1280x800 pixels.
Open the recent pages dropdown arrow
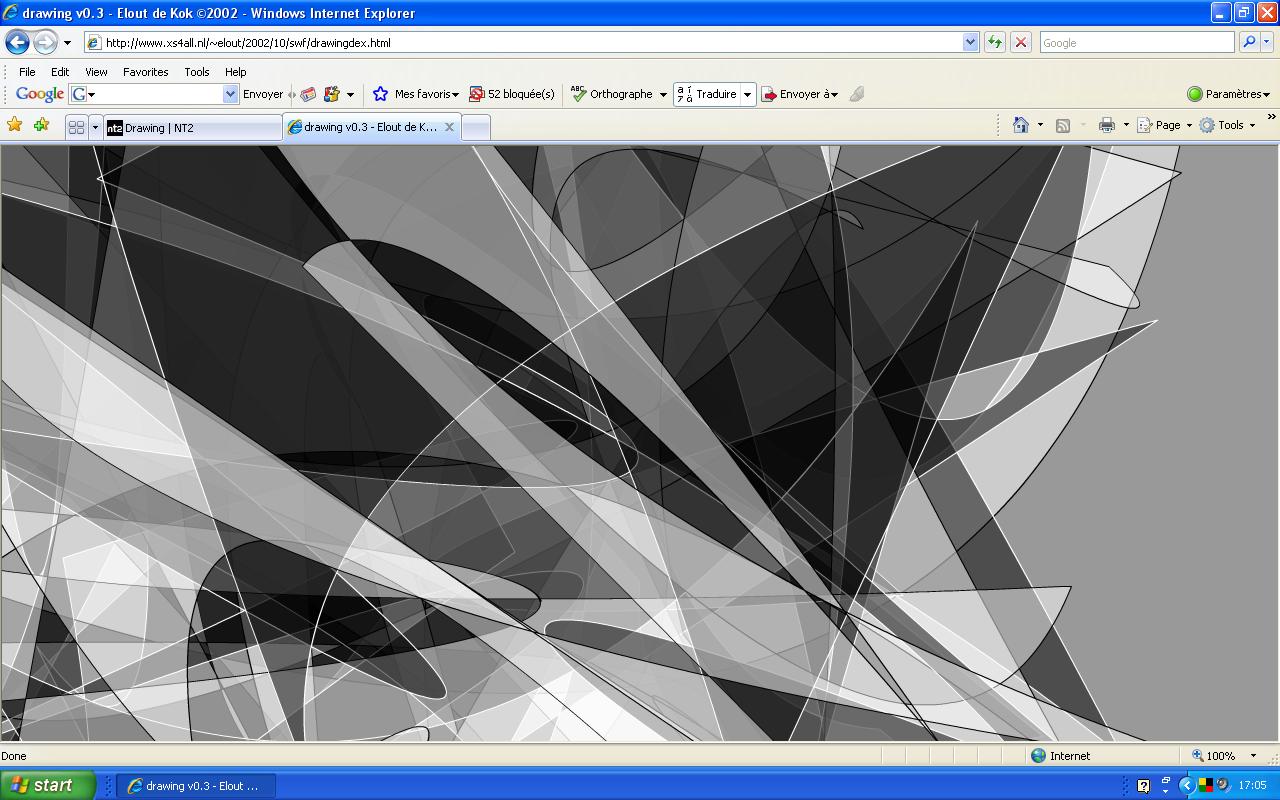pos(67,43)
